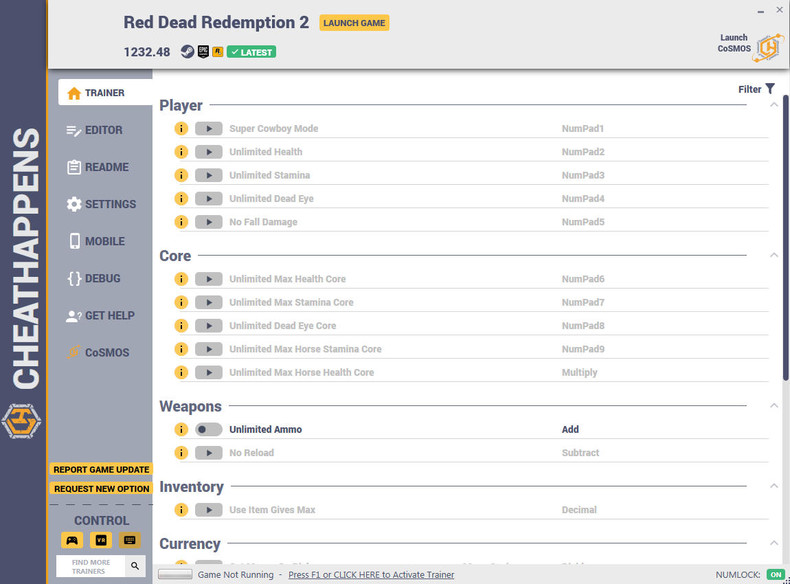Screen dimensions: 790x584
Task: Collapse the Core section
Action: tap(774, 255)
